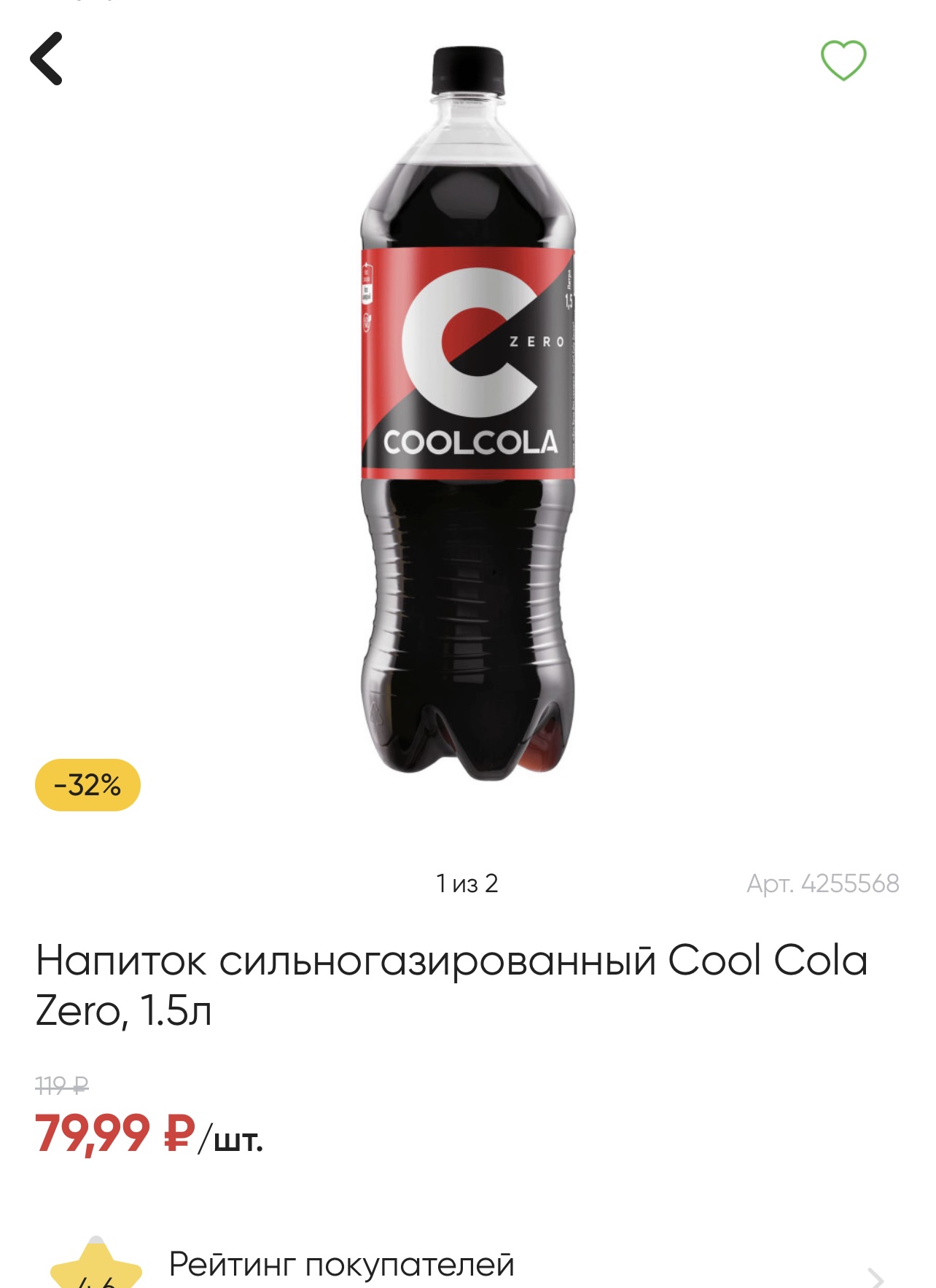The height and width of the screenshot is (1288, 936).
Task: Expand customer rating with right chevron
Action: pyautogui.click(x=876, y=1278)
